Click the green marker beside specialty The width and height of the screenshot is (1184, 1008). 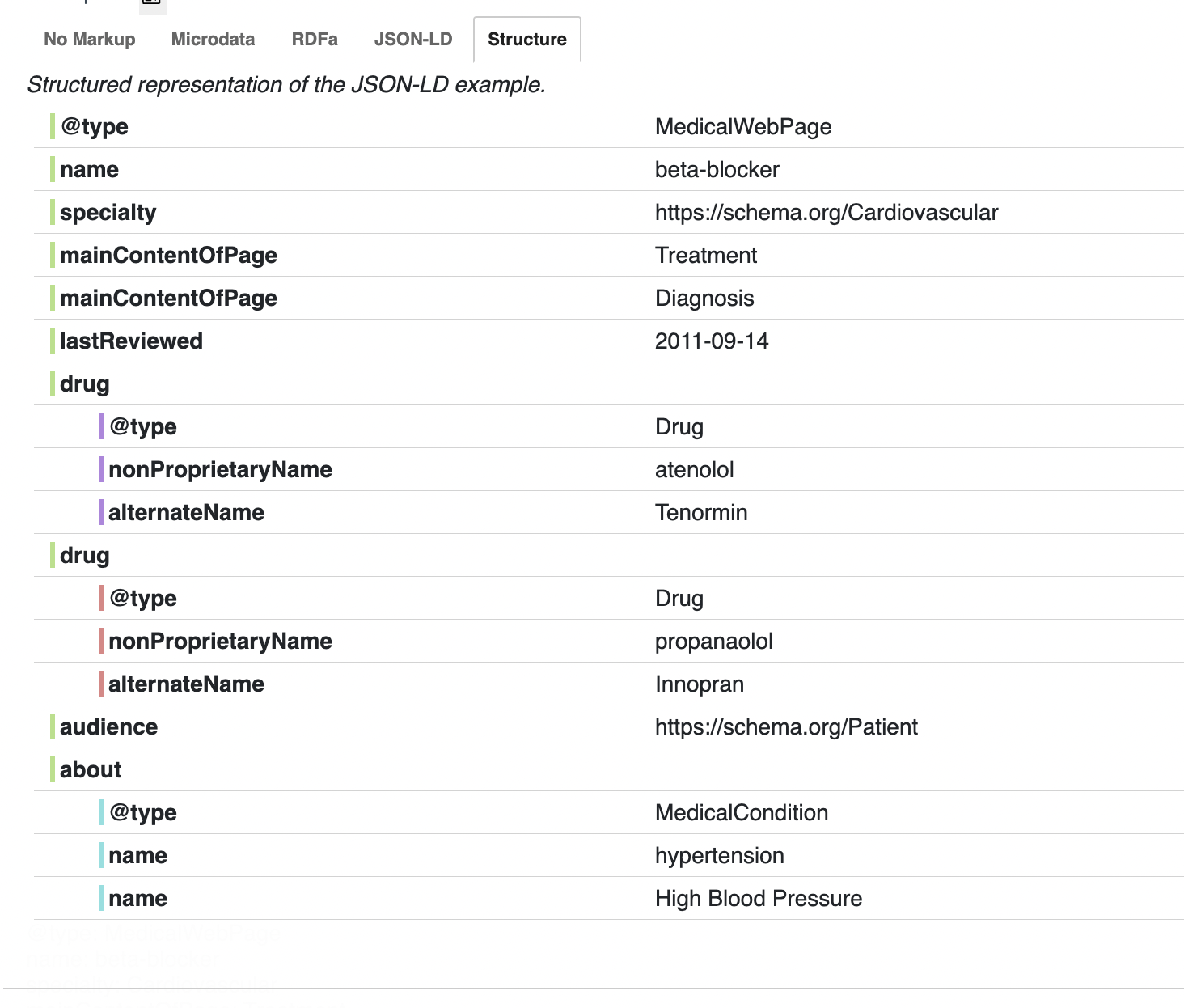(x=52, y=212)
